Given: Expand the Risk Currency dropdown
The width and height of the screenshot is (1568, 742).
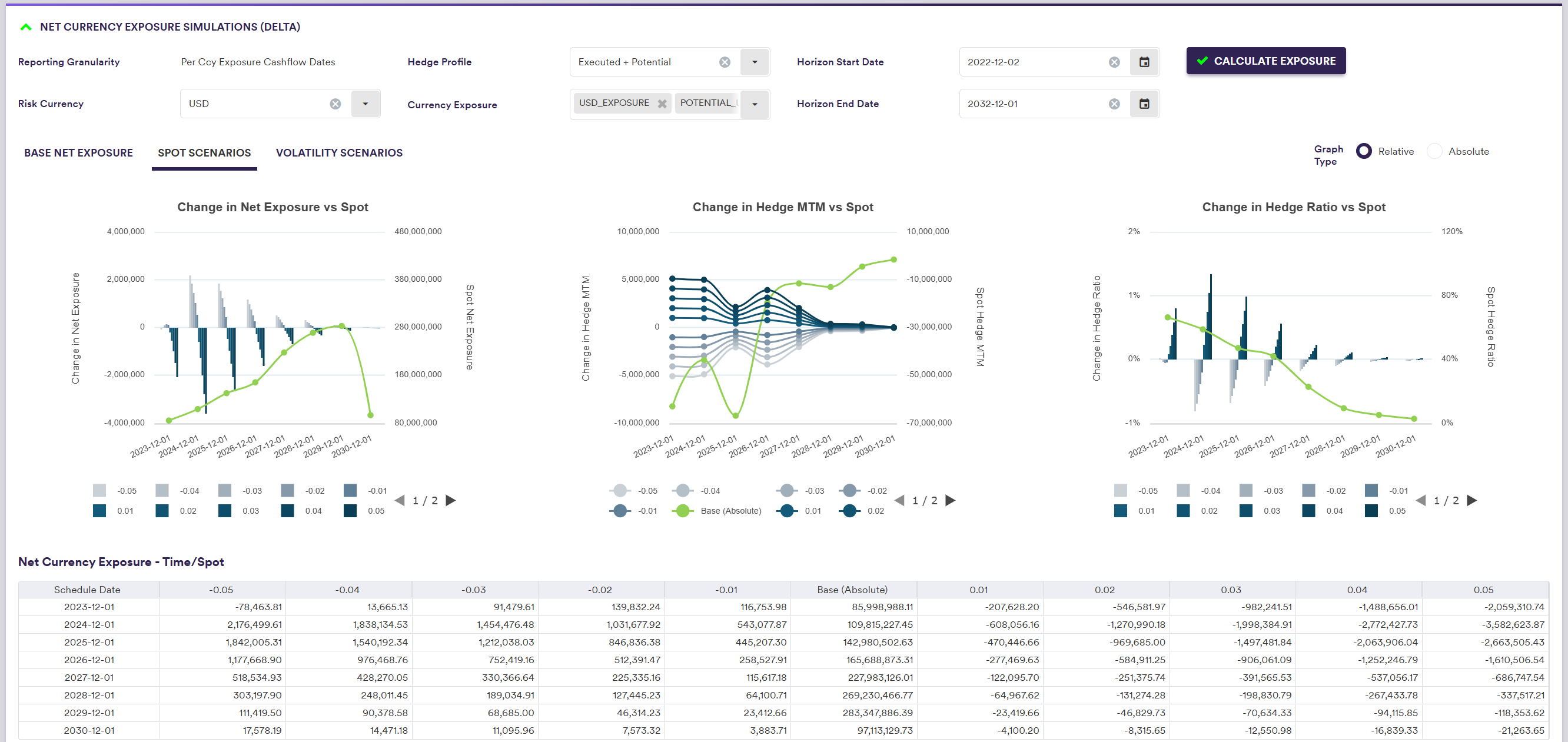Looking at the screenshot, I should tap(365, 104).
